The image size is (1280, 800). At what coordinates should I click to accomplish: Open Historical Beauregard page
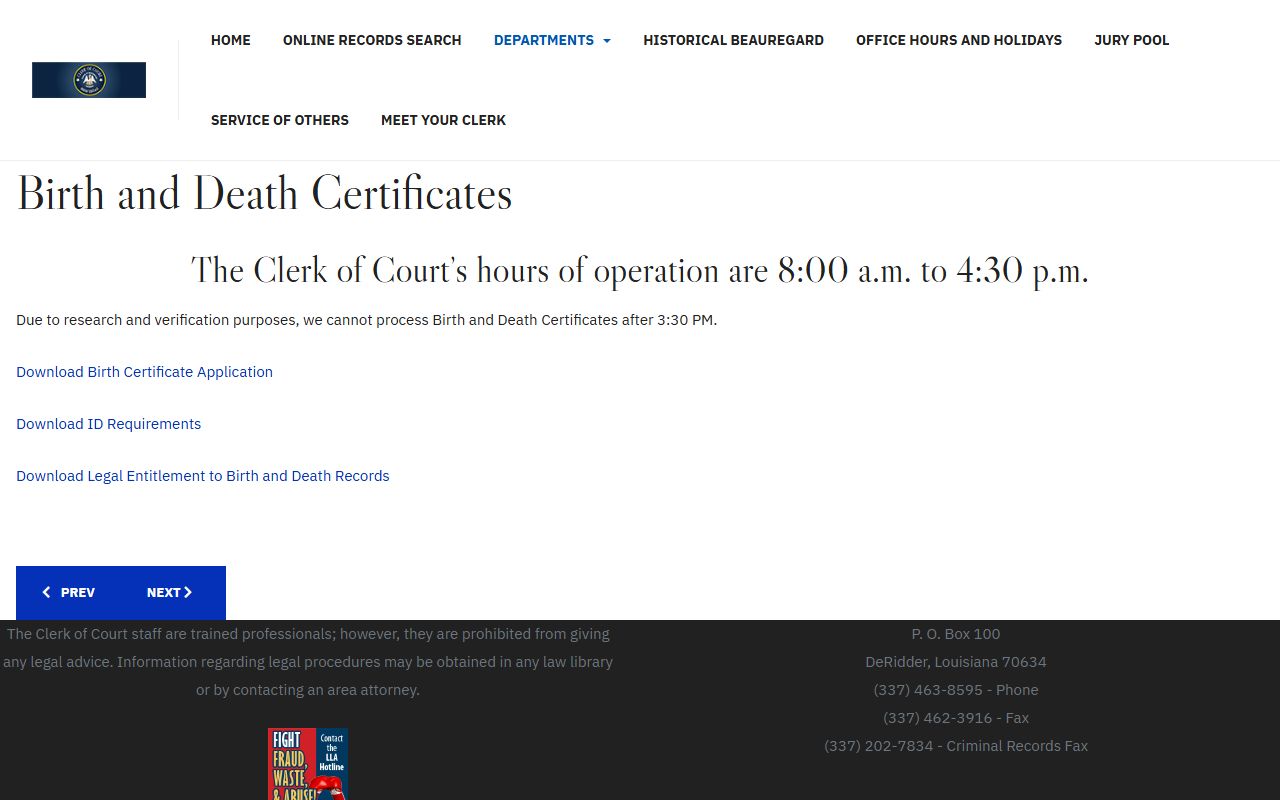point(733,40)
